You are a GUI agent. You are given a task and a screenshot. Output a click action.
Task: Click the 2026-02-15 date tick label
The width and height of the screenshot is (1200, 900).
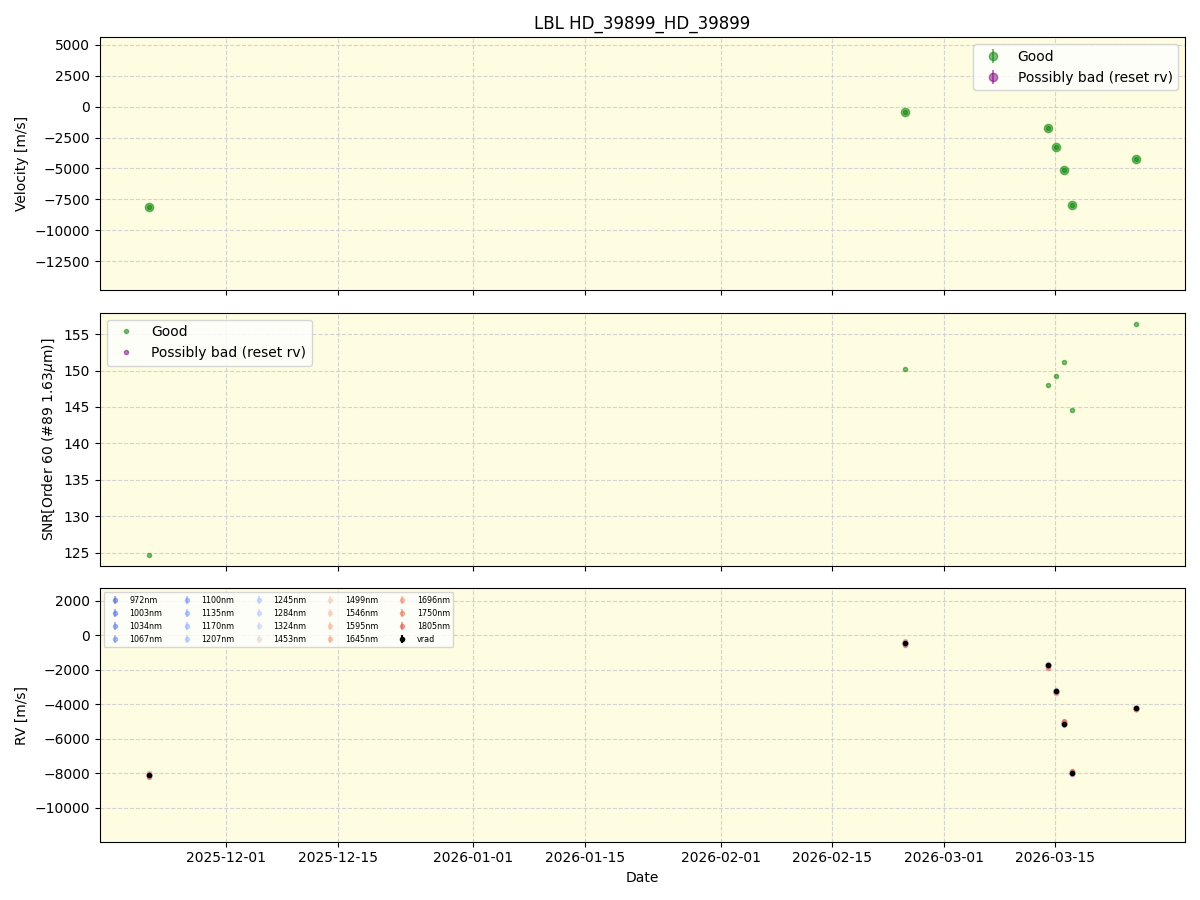pyautogui.click(x=832, y=856)
